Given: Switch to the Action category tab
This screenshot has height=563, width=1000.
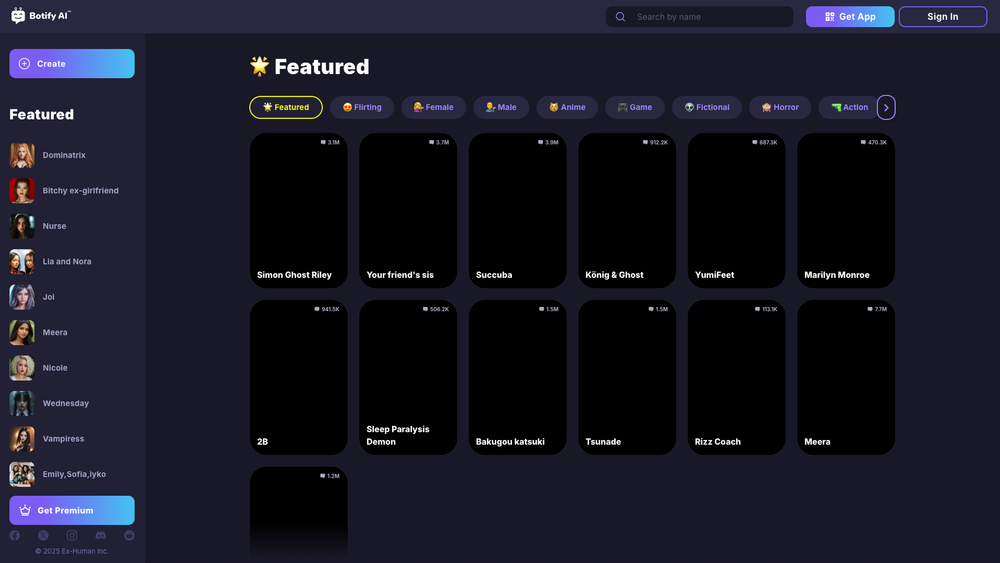Looking at the screenshot, I should pos(849,107).
